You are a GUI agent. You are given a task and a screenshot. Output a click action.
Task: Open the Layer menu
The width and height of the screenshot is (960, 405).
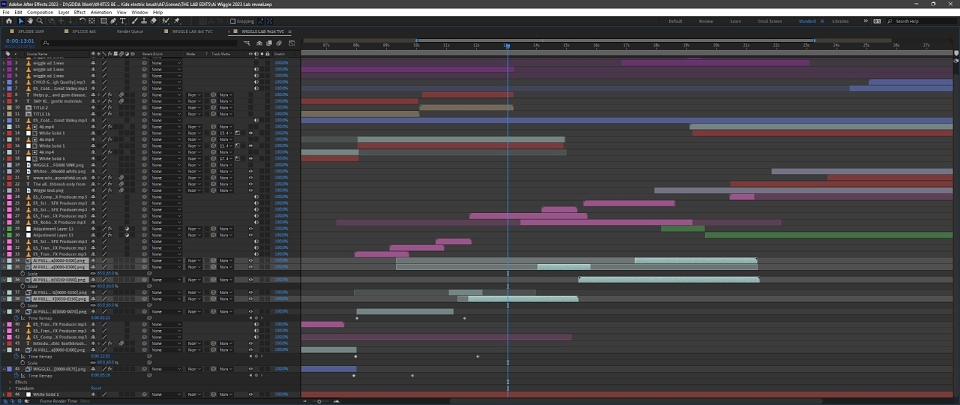(64, 12)
